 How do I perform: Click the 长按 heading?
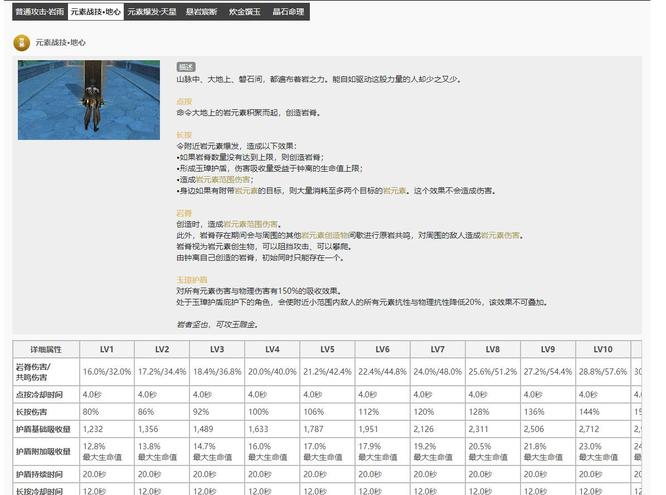(184, 135)
